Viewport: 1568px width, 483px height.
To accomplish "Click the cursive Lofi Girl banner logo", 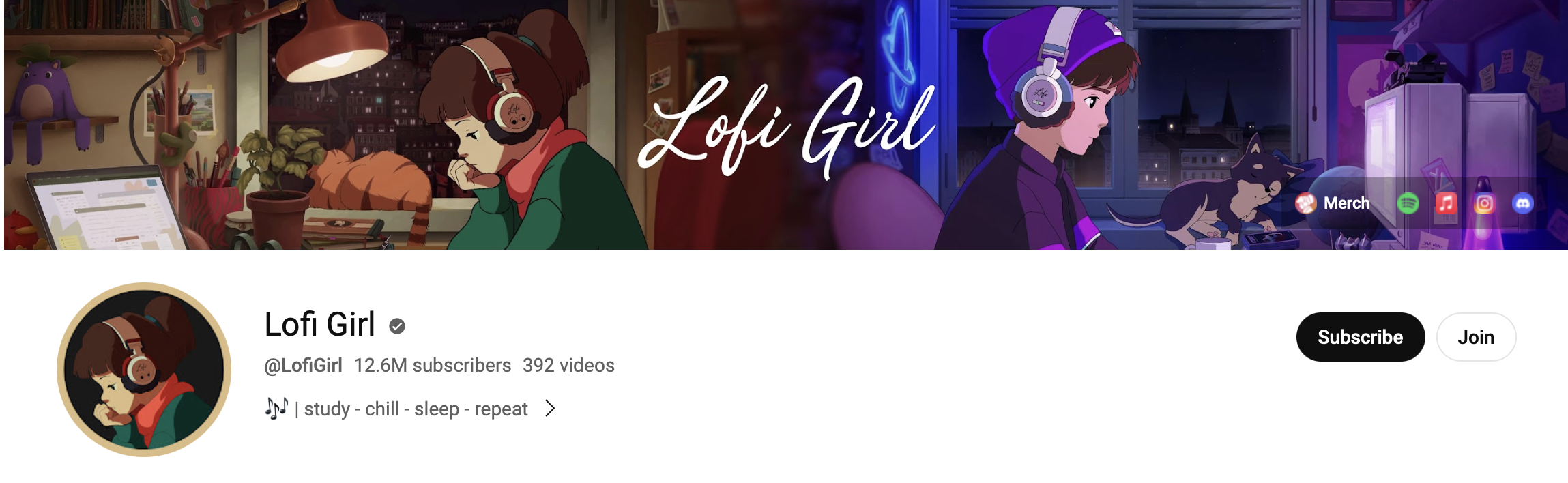I will (786, 127).
